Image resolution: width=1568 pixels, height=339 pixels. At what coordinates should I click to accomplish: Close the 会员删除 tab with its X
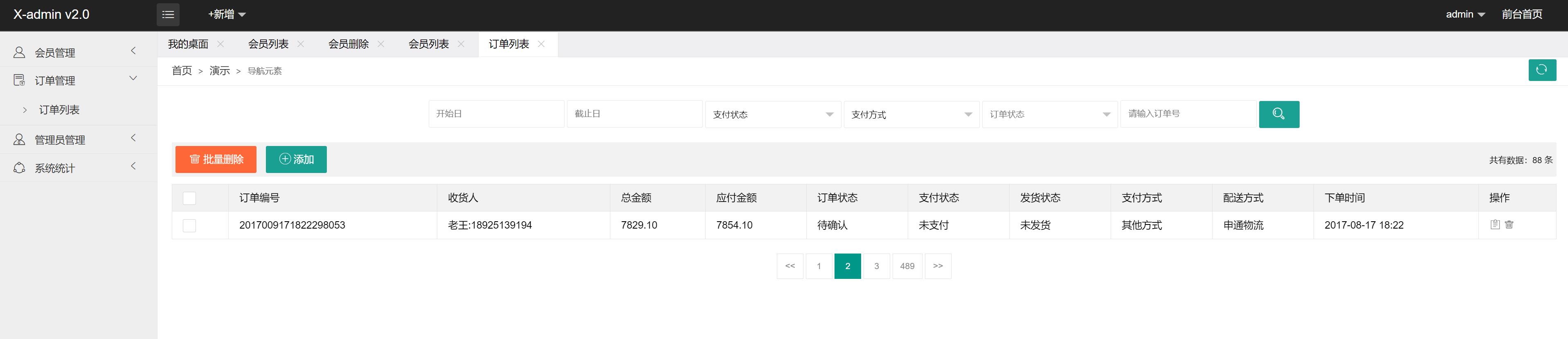coord(381,44)
